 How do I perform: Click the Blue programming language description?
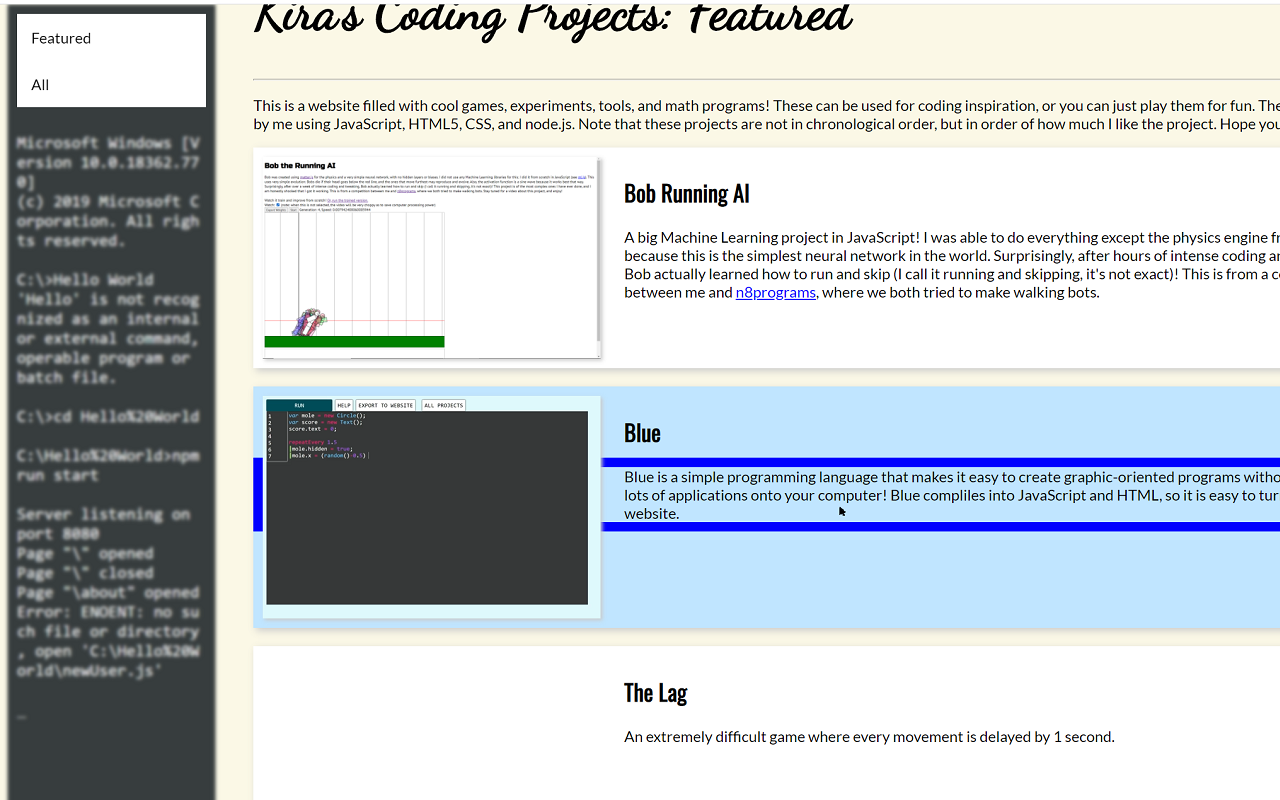(x=952, y=495)
